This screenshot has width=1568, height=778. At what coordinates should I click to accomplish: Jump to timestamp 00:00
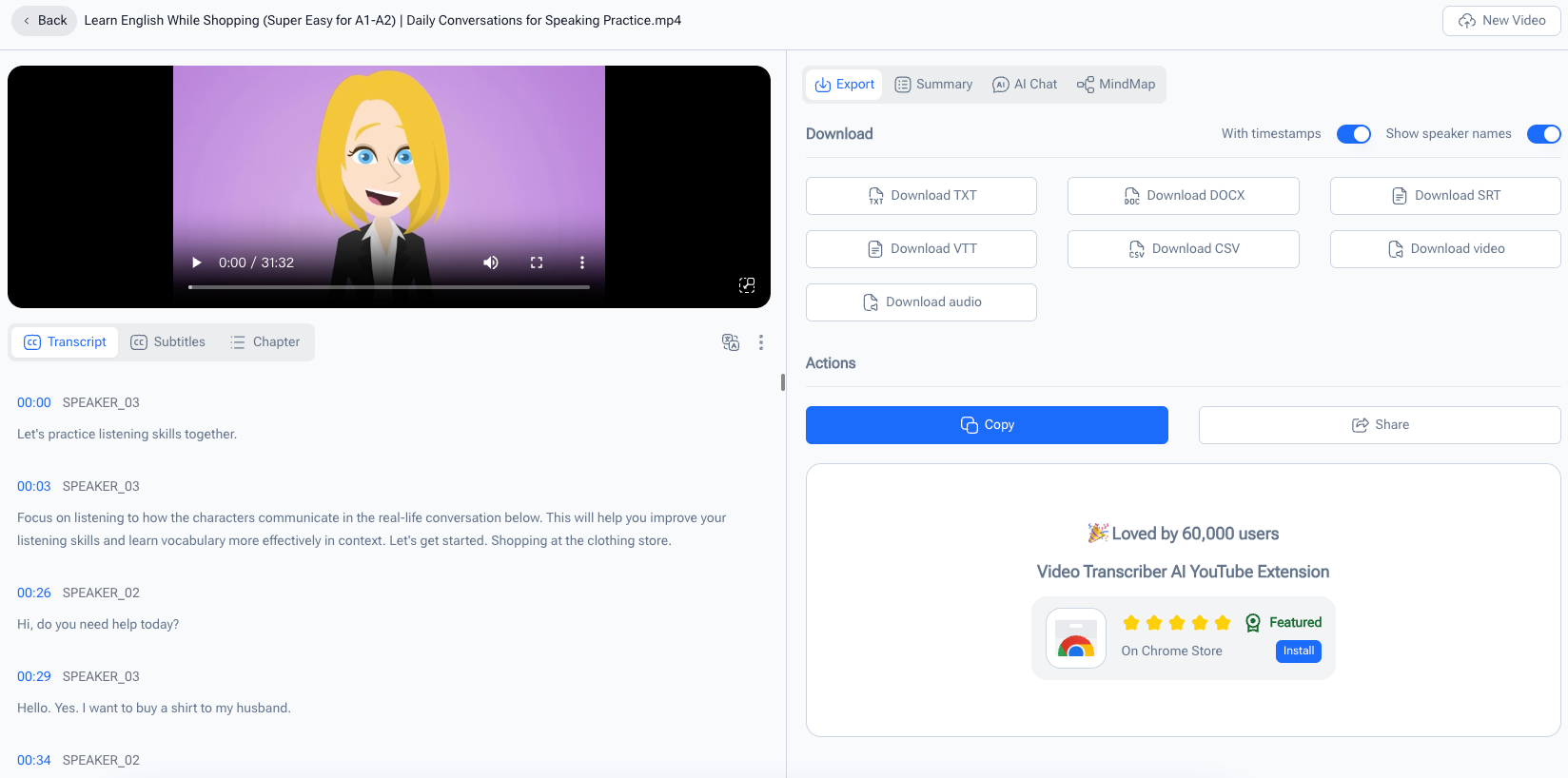pyautogui.click(x=34, y=403)
